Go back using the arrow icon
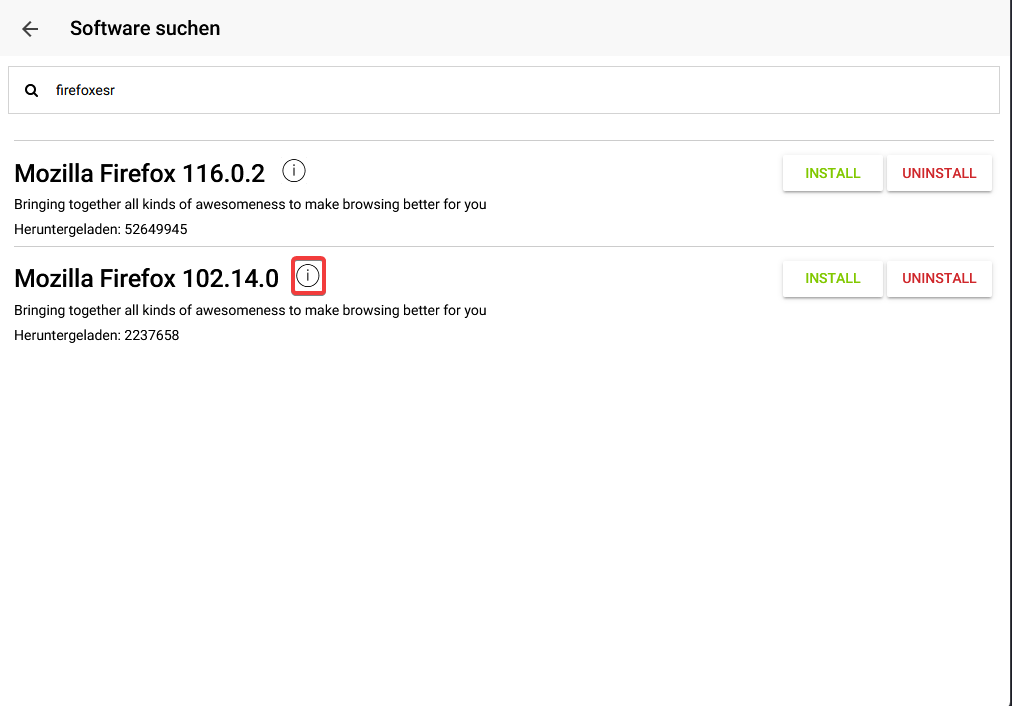The image size is (1012, 706). pyautogui.click(x=30, y=28)
